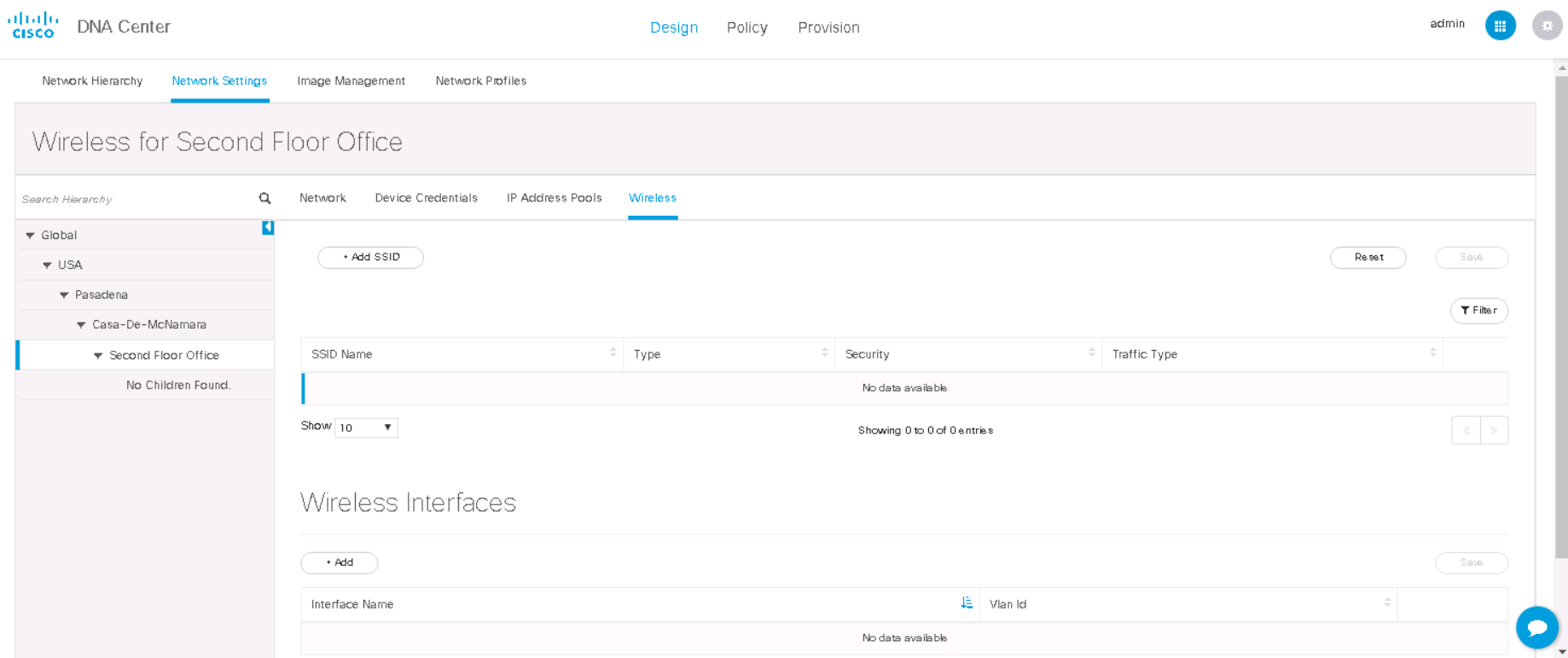
Task: Select USA in the hierarchy tree
Action: 70,265
